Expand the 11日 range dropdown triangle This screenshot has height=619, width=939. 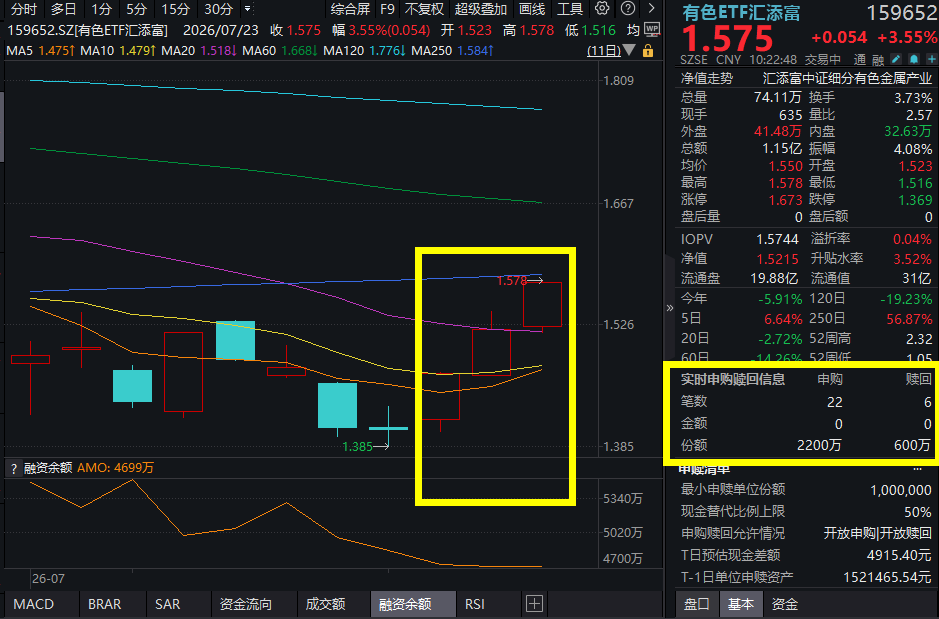629,50
